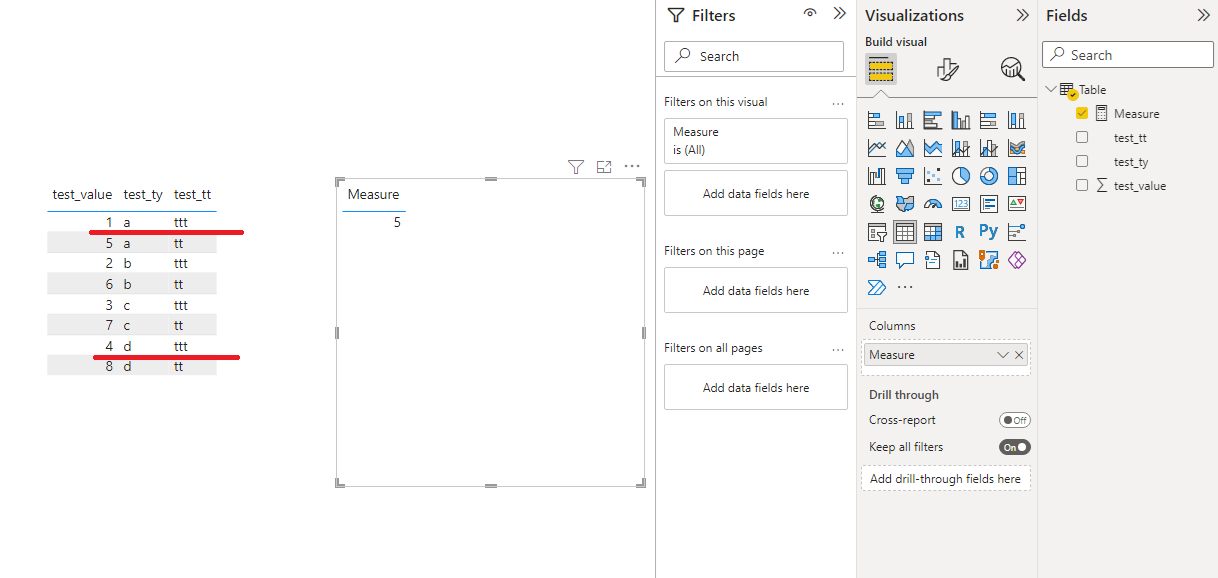The image size is (1218, 578).
Task: Select the 100% stacked column chart visual
Action: 1017,120
